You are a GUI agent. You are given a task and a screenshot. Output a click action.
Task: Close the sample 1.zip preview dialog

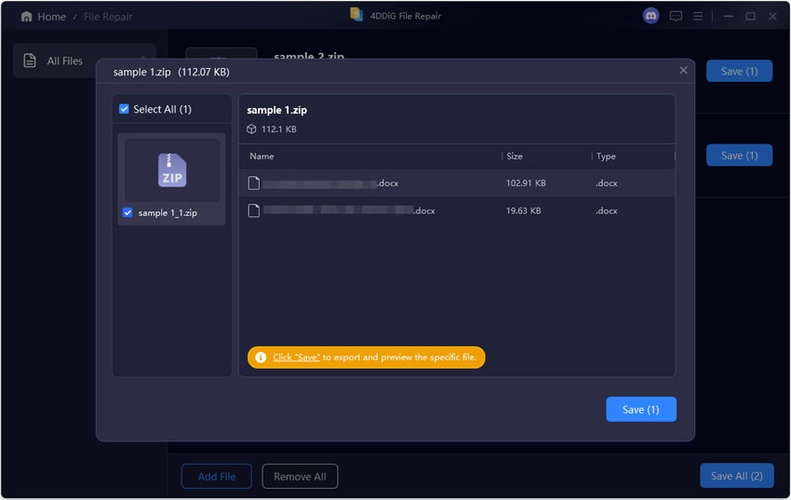[683, 70]
